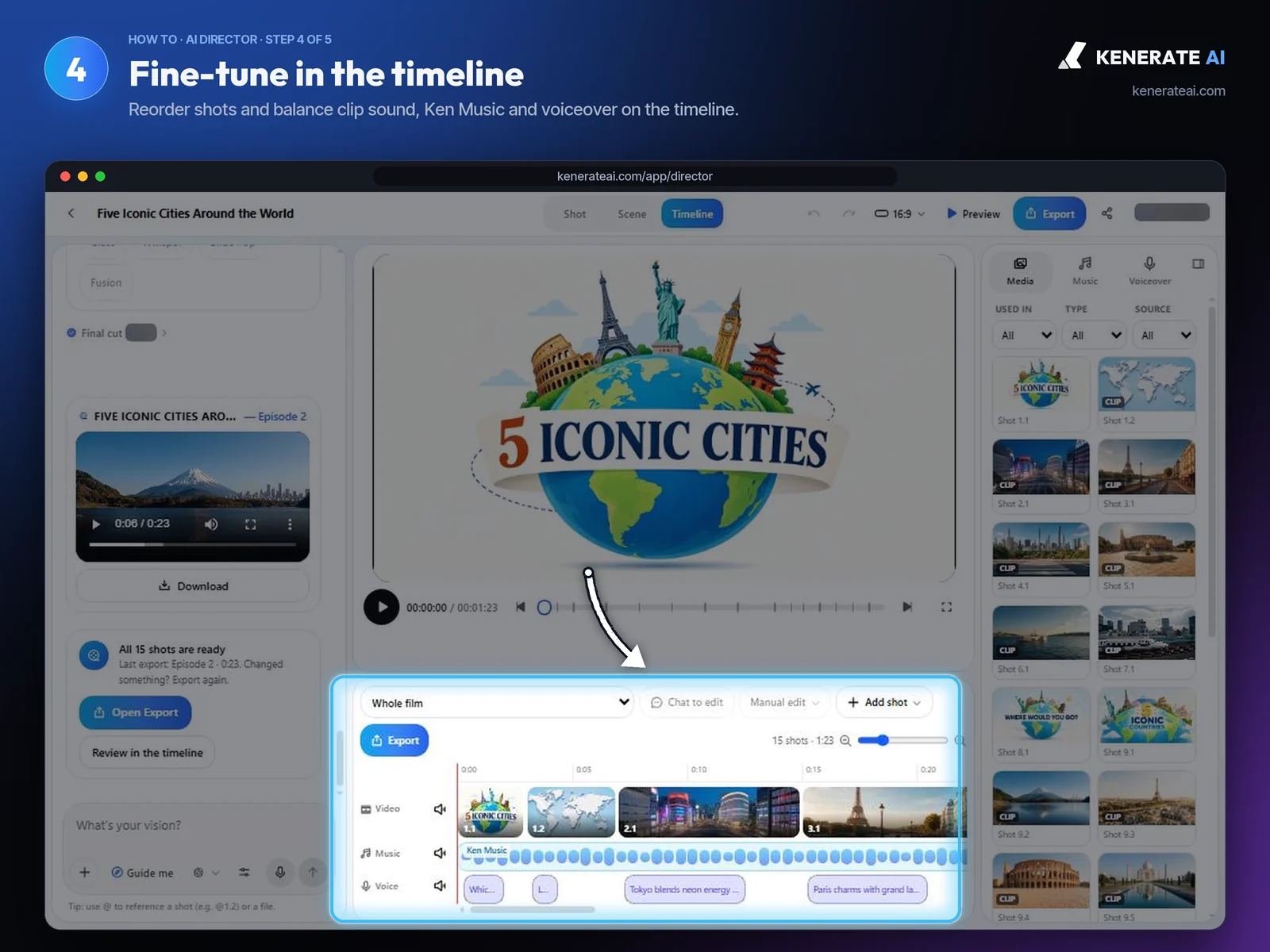Click the Download button

click(x=193, y=586)
